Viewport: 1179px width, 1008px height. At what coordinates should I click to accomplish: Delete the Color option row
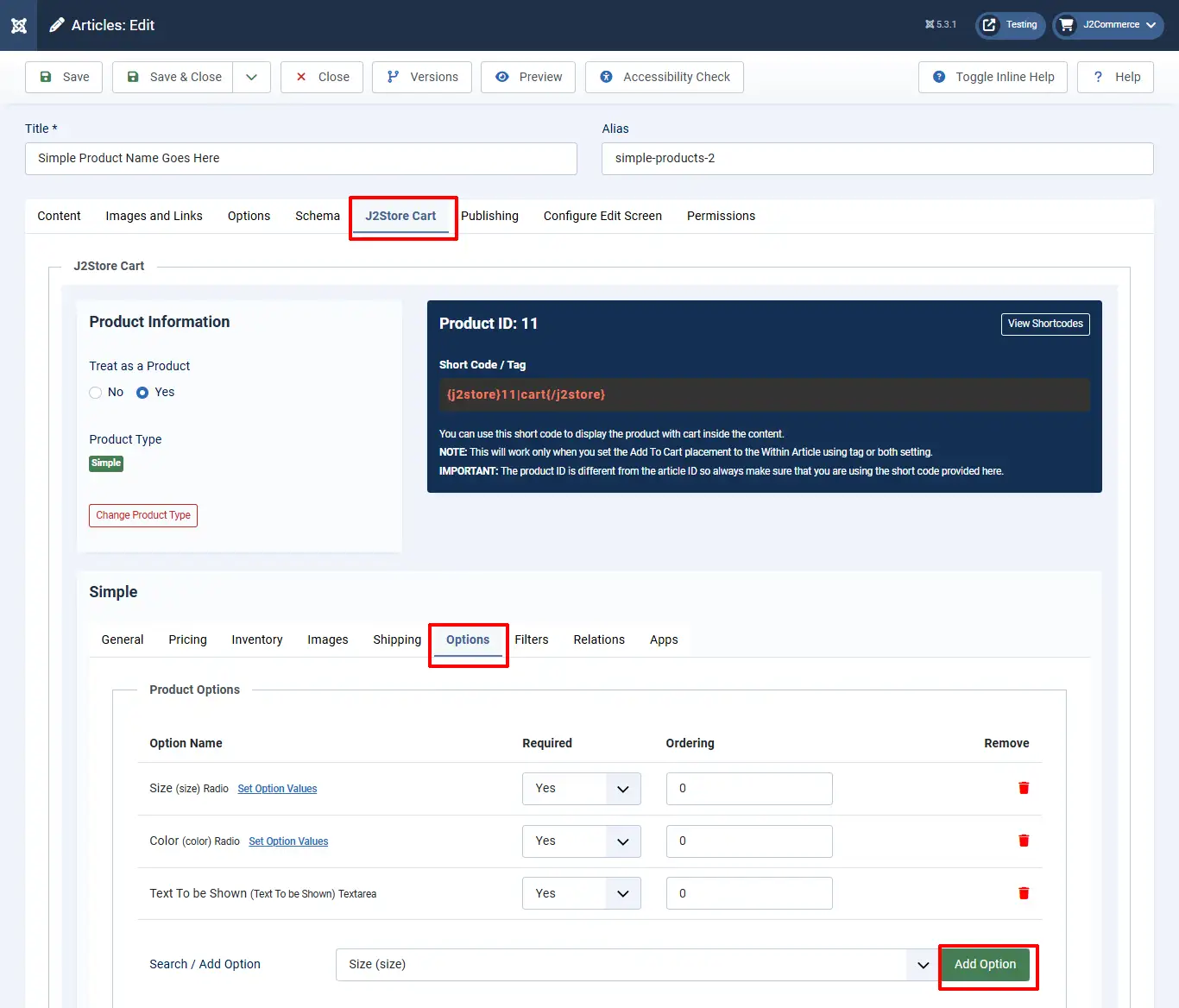(1024, 841)
